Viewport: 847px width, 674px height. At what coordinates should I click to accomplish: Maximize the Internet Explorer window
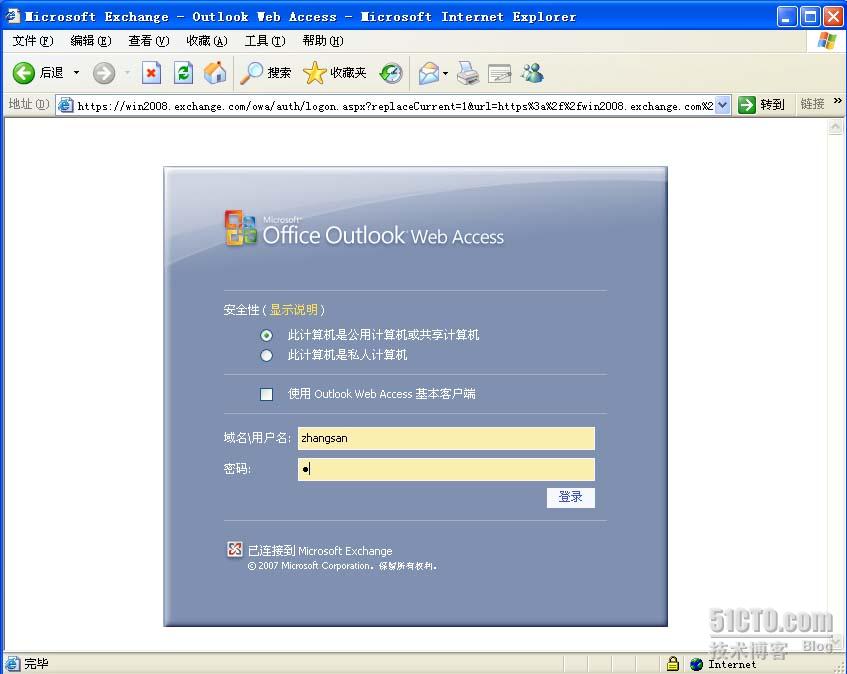click(810, 17)
